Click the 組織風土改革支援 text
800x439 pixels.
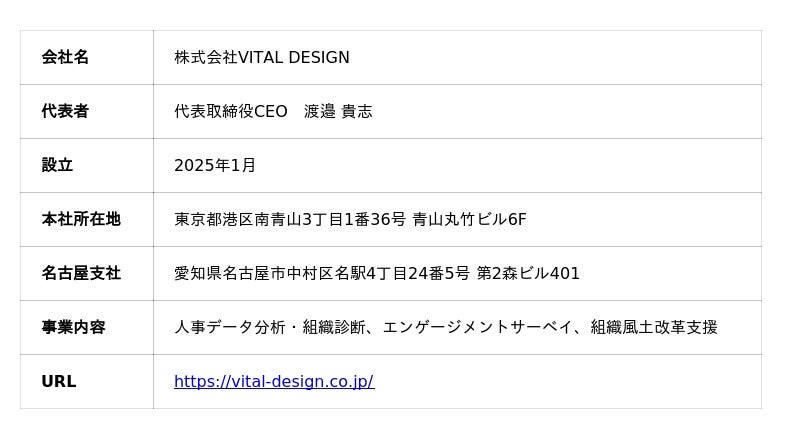[x=654, y=327]
